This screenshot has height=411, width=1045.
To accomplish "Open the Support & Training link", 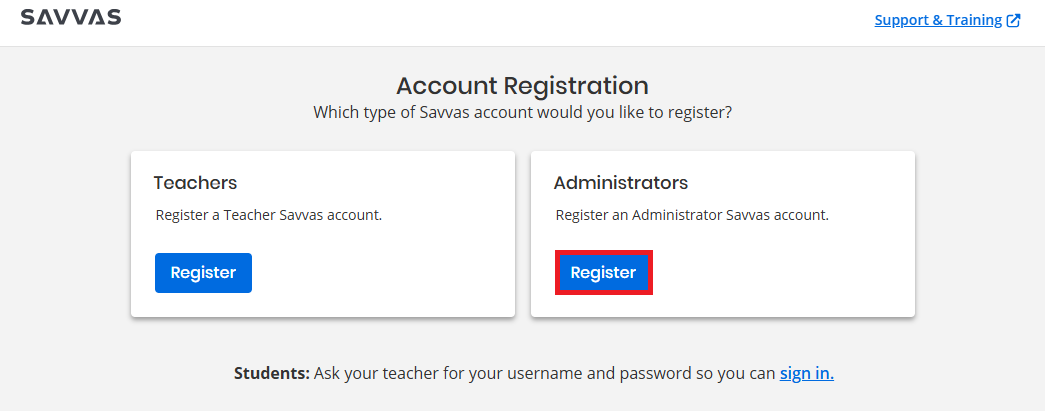I will point(937,20).
